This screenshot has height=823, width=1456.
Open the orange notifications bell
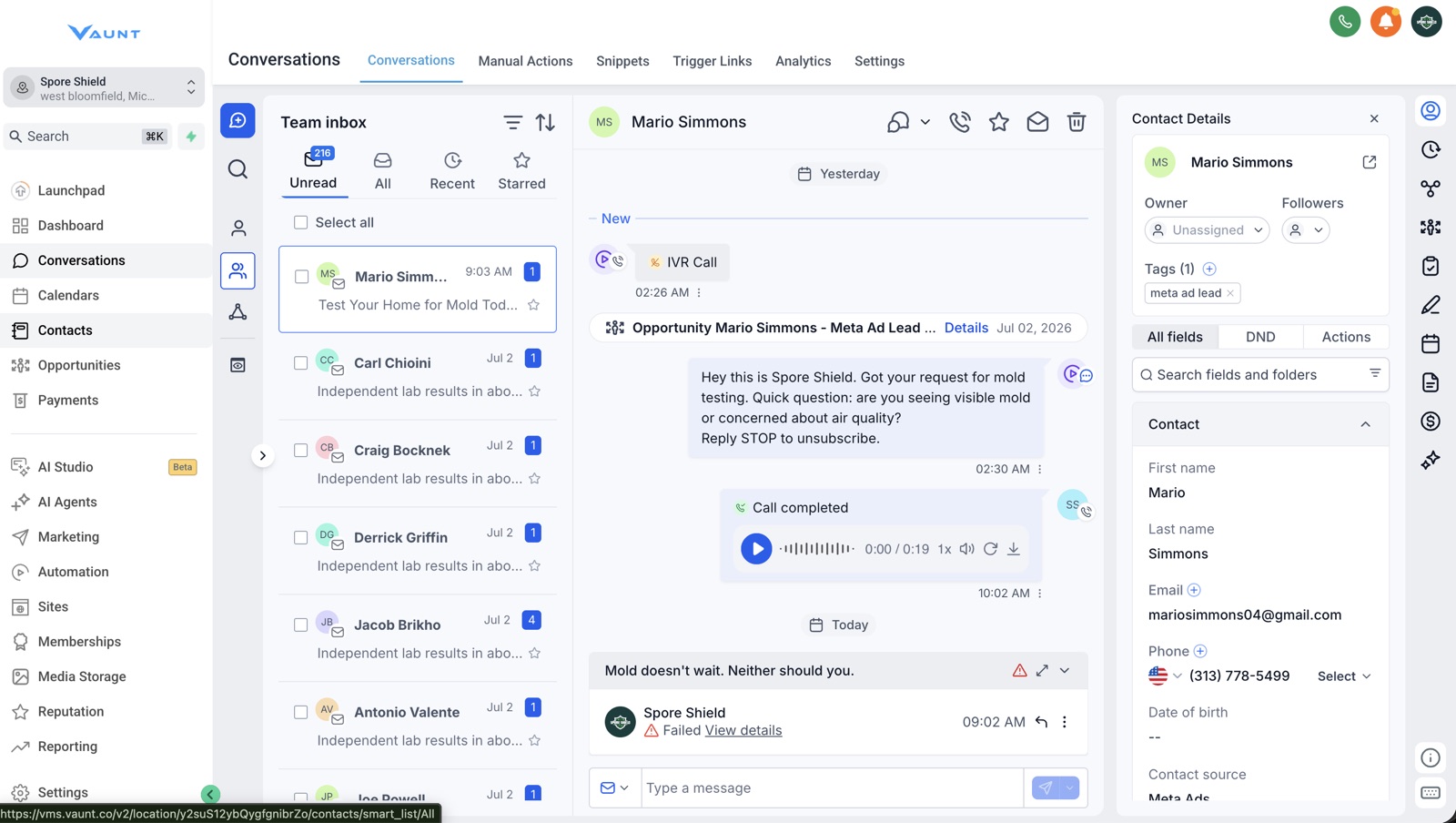tap(1386, 21)
